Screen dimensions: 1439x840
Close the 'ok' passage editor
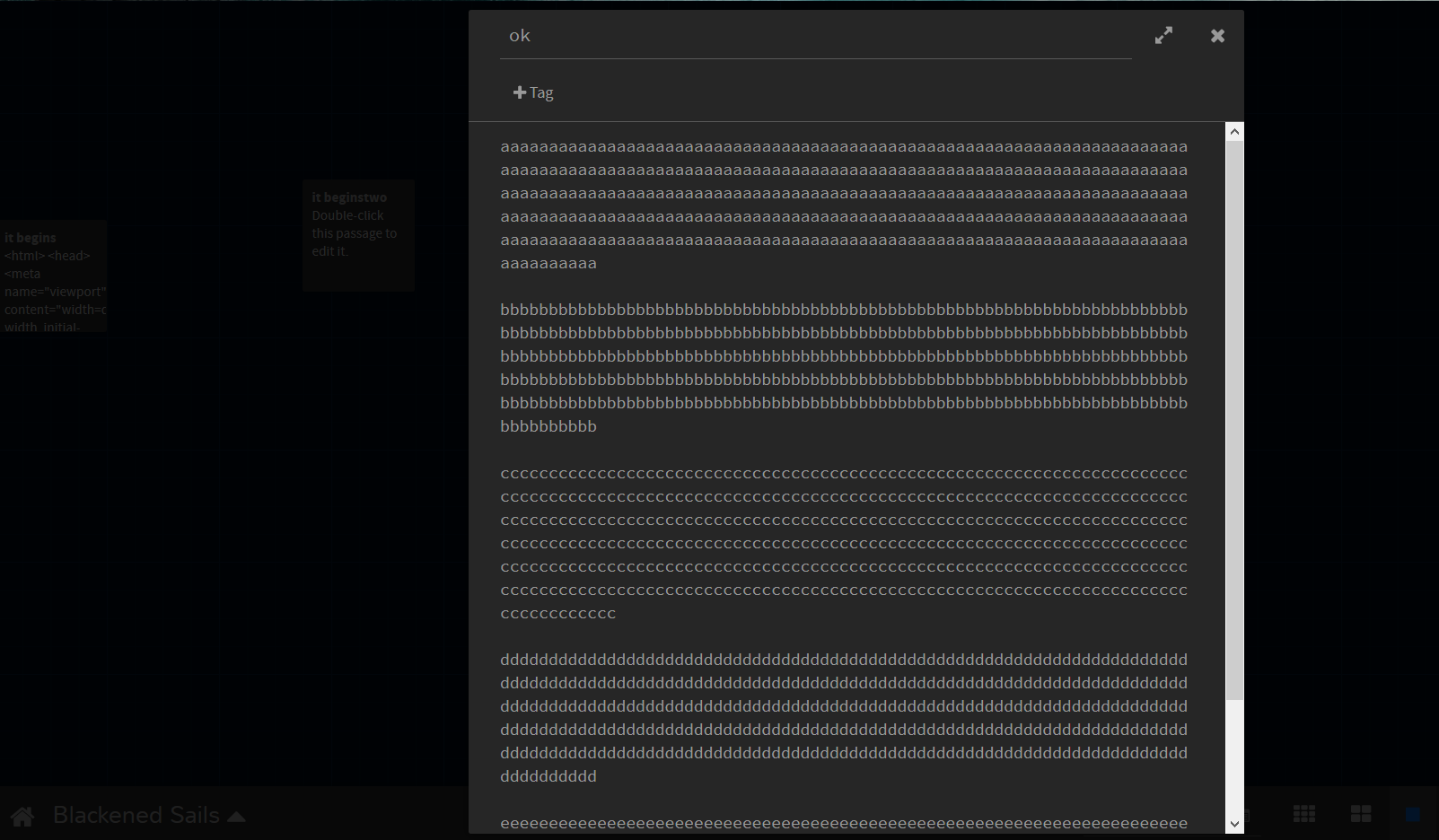pyautogui.click(x=1217, y=35)
